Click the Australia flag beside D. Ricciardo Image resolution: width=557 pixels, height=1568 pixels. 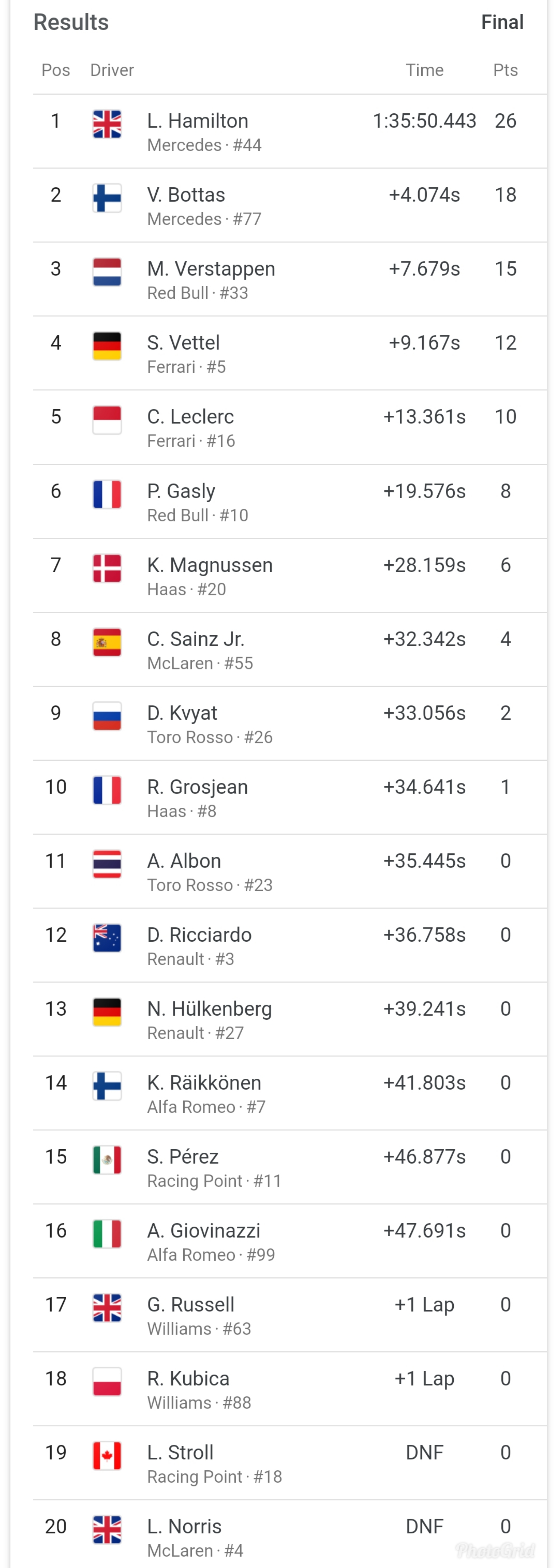(x=107, y=938)
